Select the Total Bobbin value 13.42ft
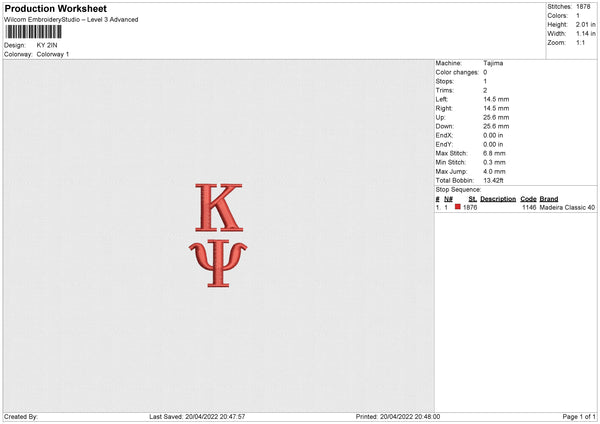600x424 pixels. [493, 181]
